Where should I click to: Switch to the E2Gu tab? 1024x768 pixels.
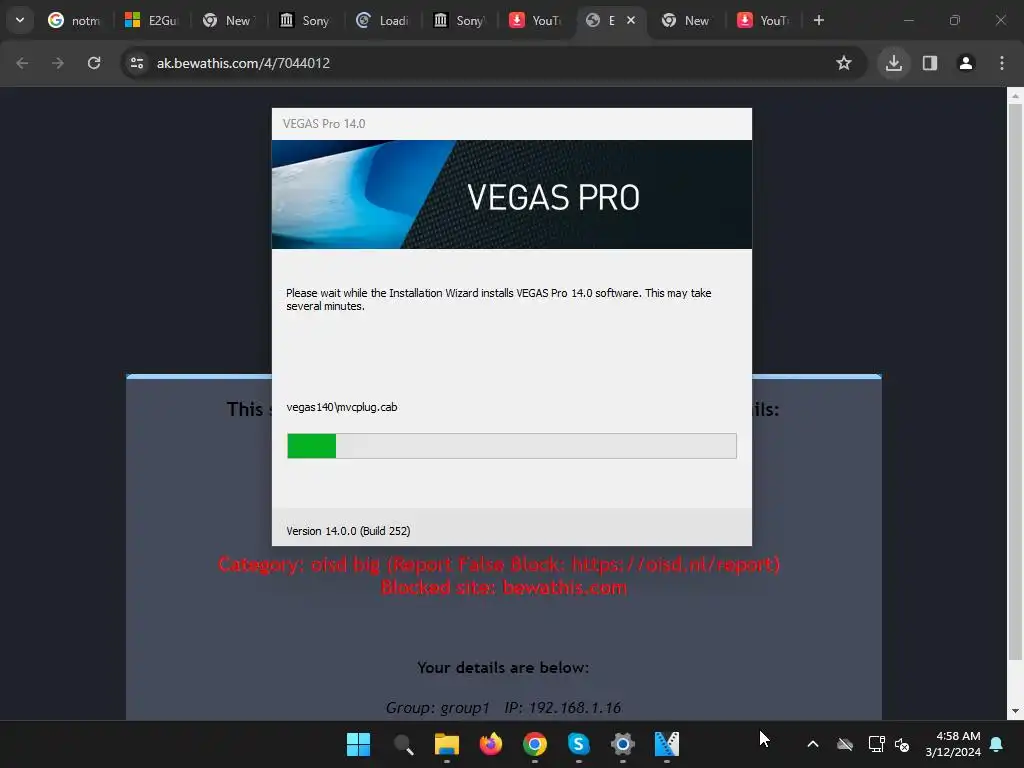click(151, 20)
